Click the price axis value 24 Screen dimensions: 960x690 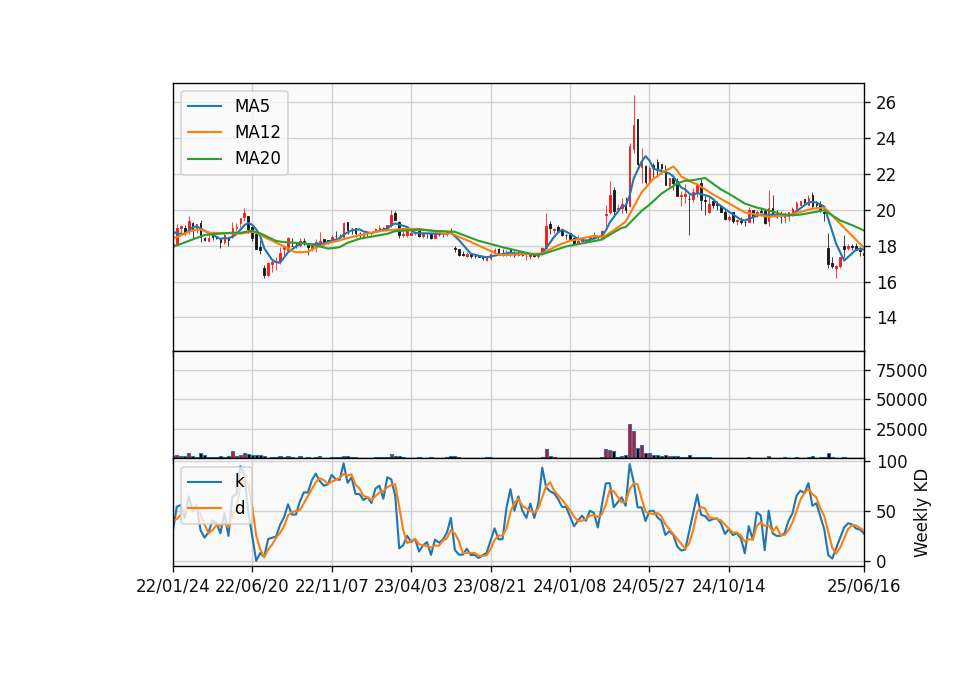(x=886, y=139)
